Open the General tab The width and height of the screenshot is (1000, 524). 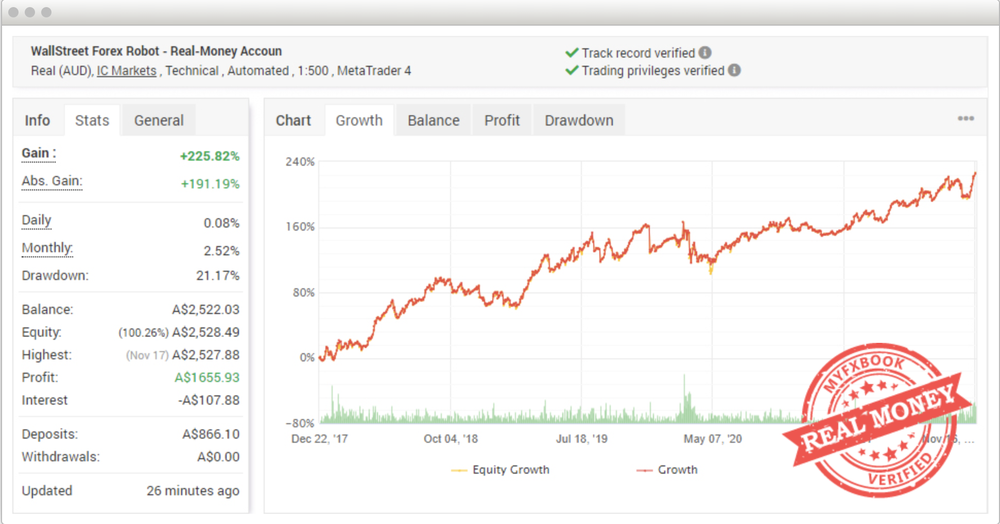coord(159,121)
